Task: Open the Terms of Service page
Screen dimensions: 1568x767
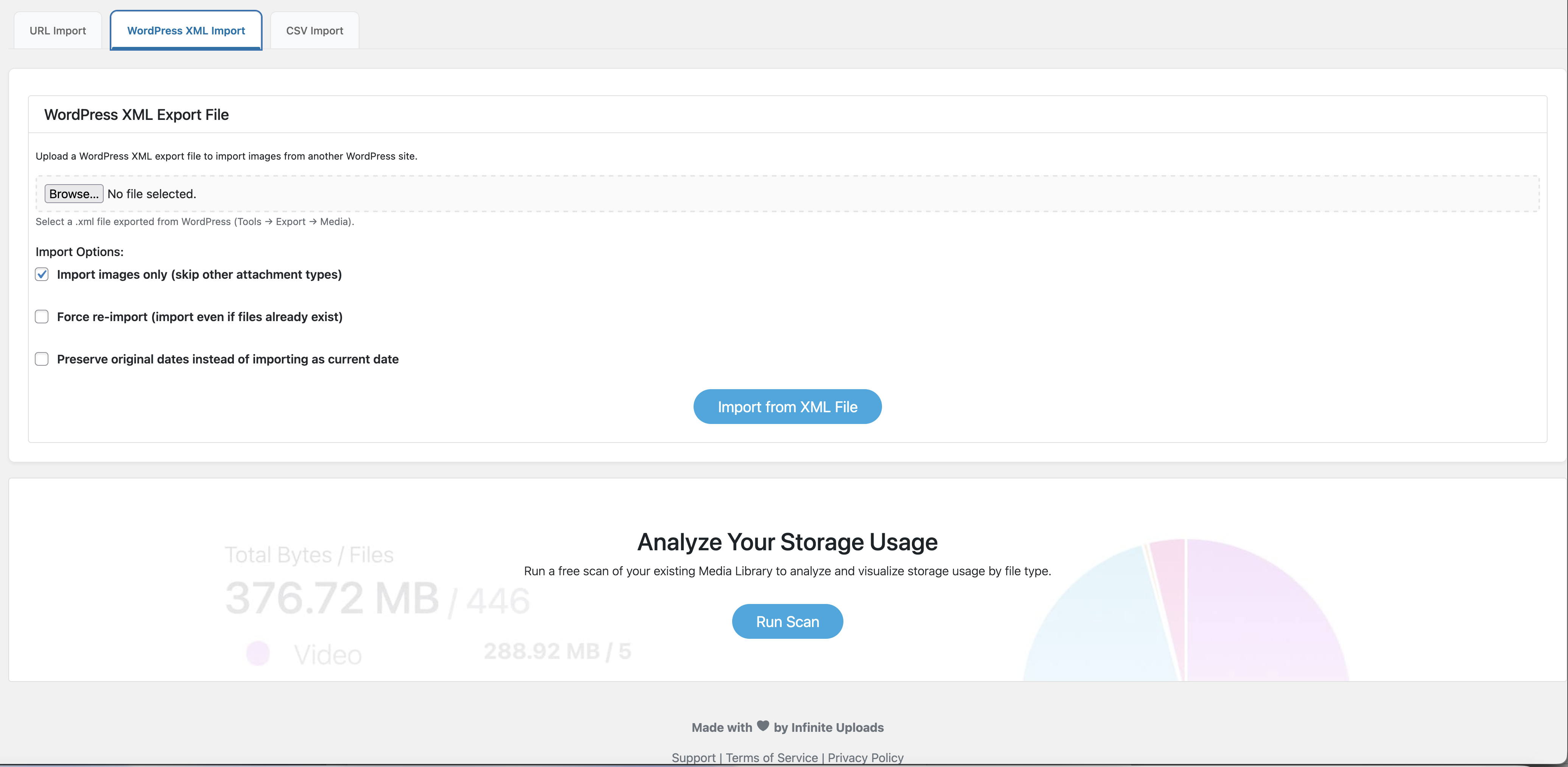Action: [x=771, y=757]
